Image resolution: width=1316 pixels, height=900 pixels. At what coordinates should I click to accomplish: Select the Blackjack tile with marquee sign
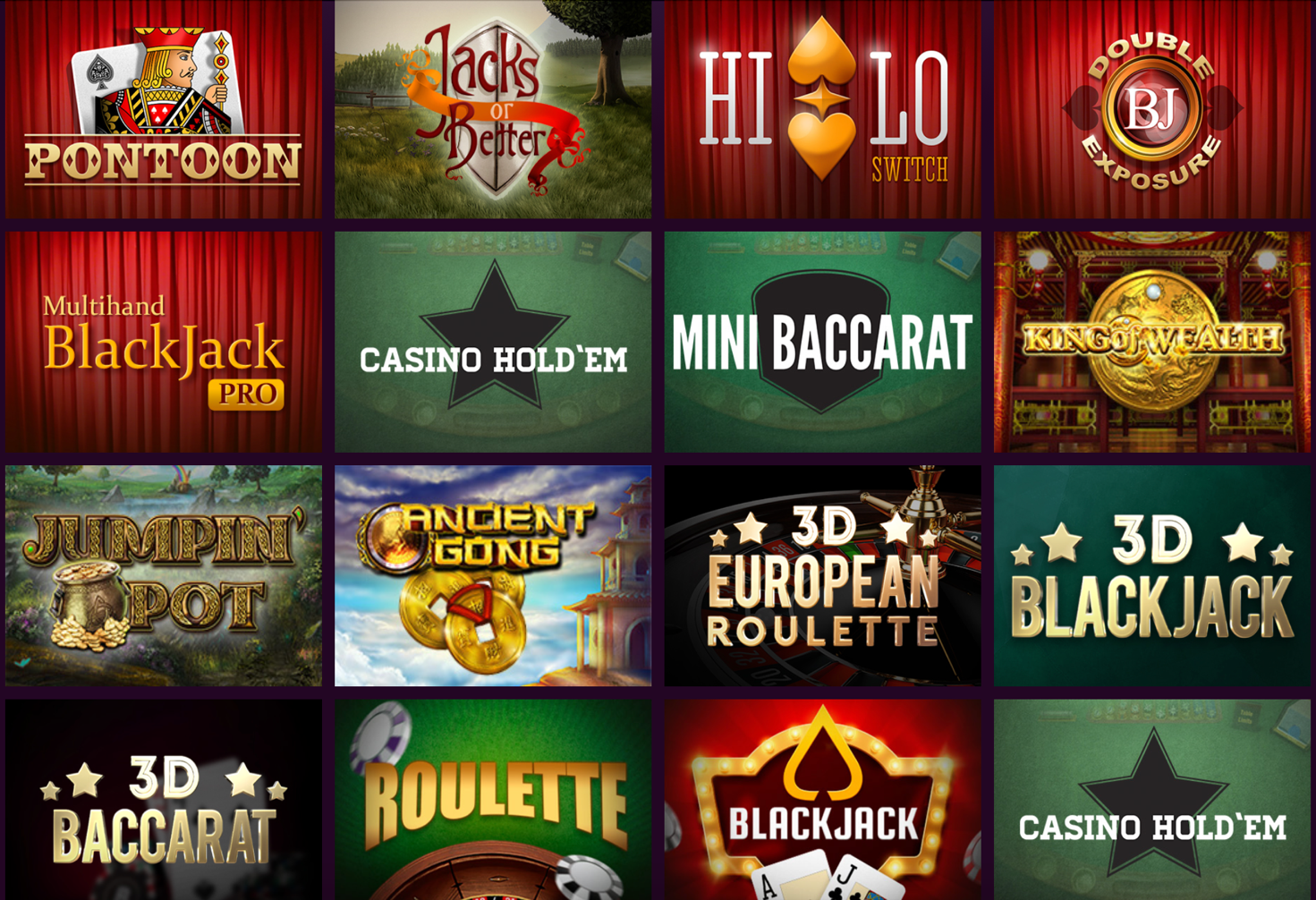point(822,800)
